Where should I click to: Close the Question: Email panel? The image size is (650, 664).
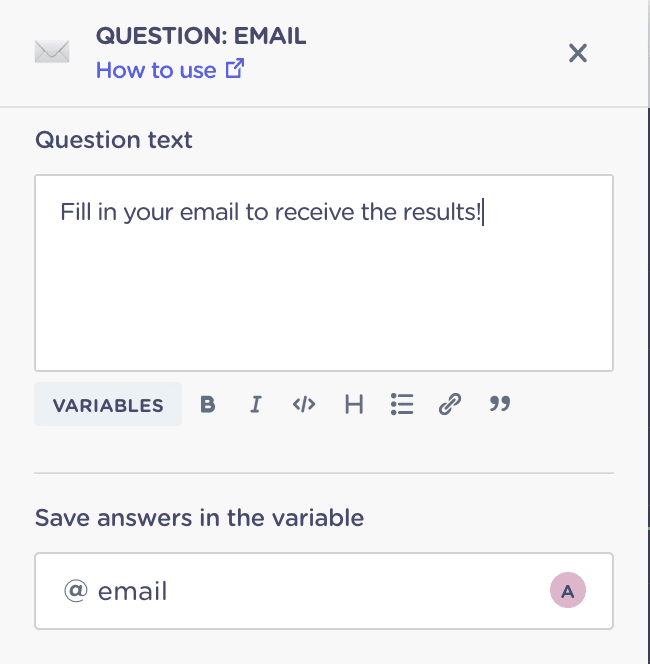(577, 53)
